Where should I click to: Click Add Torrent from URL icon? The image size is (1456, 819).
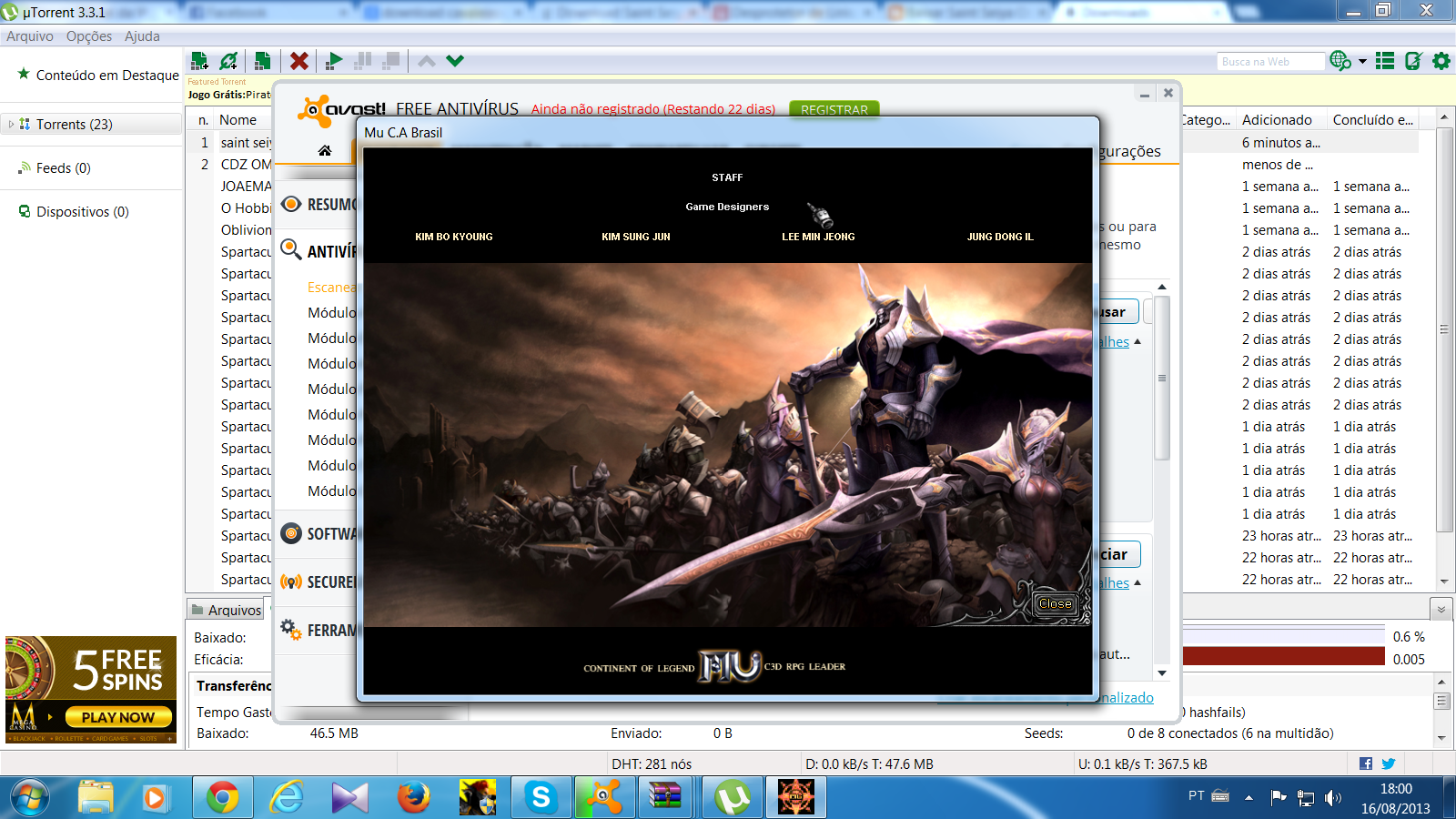(x=229, y=61)
